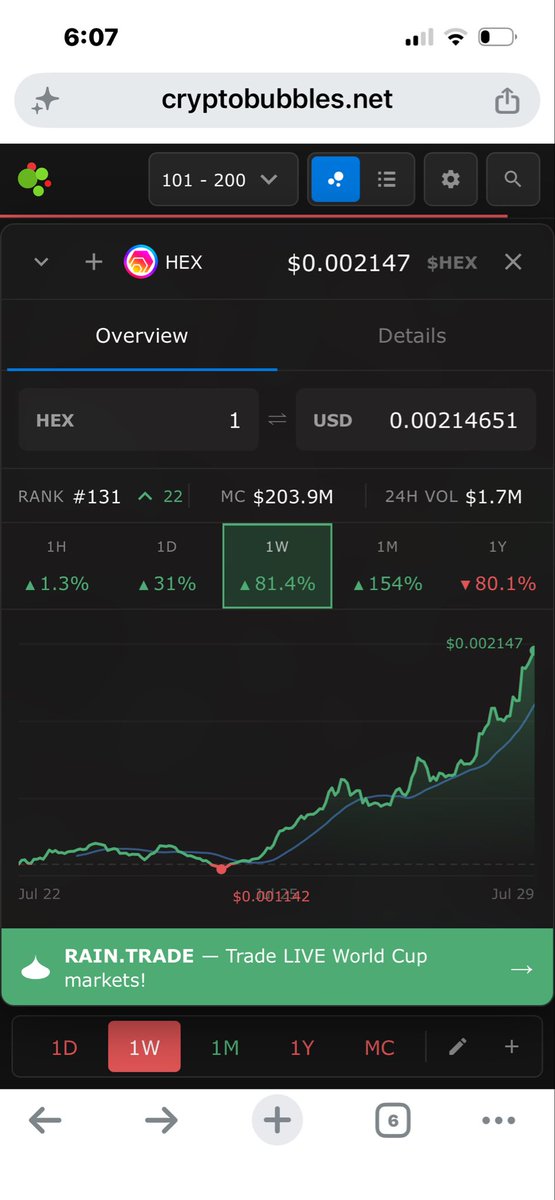The width and height of the screenshot is (555, 1200).
Task: Click the RANK #131 text
Action: [70, 496]
